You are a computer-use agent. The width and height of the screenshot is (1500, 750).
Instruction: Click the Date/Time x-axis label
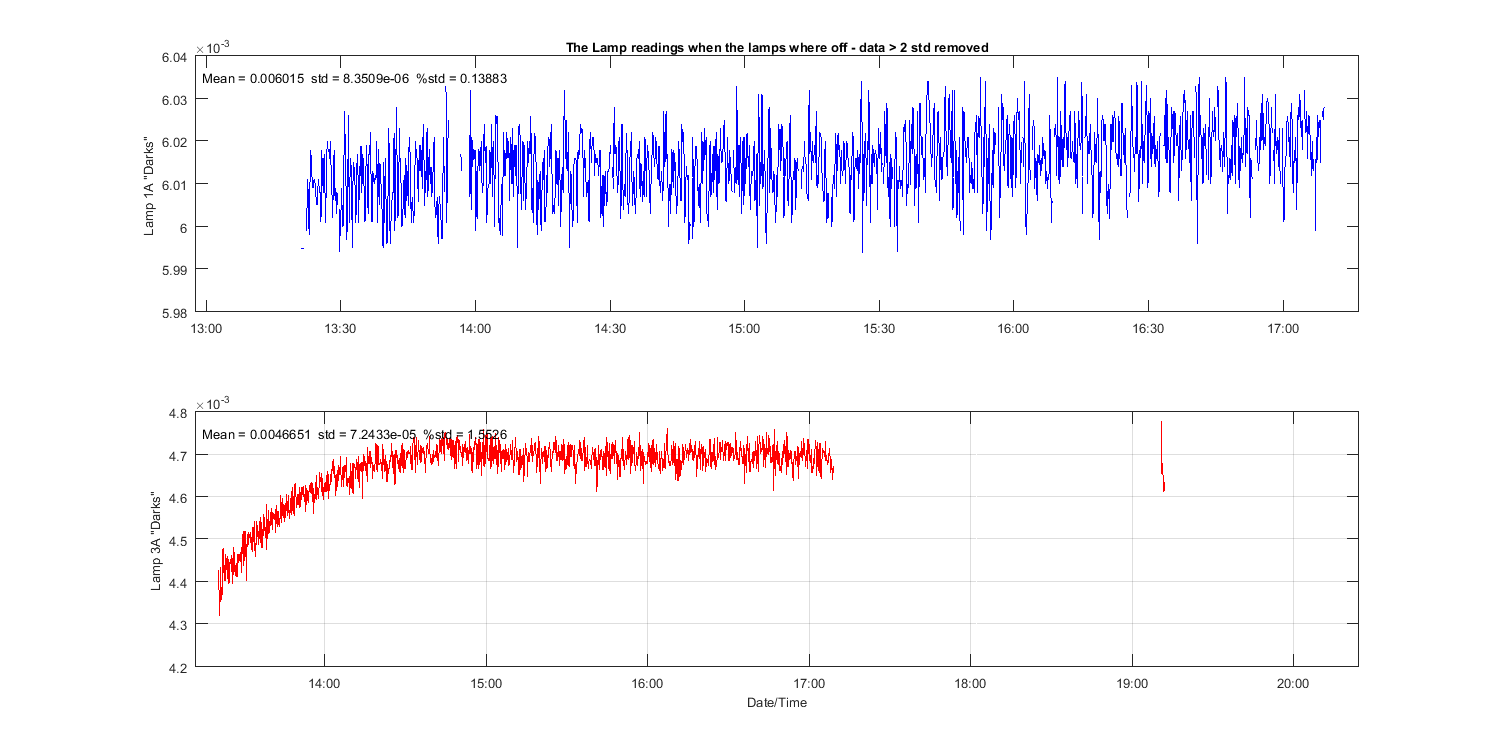click(x=776, y=703)
